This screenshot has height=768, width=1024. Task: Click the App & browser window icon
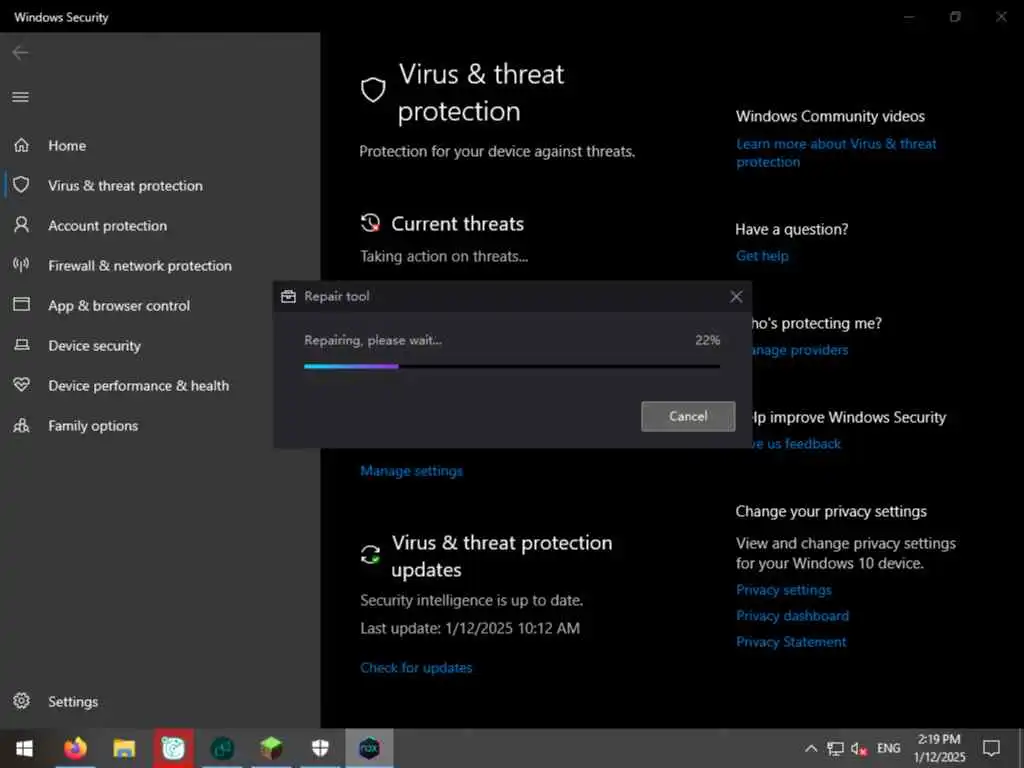pyautogui.click(x=22, y=304)
